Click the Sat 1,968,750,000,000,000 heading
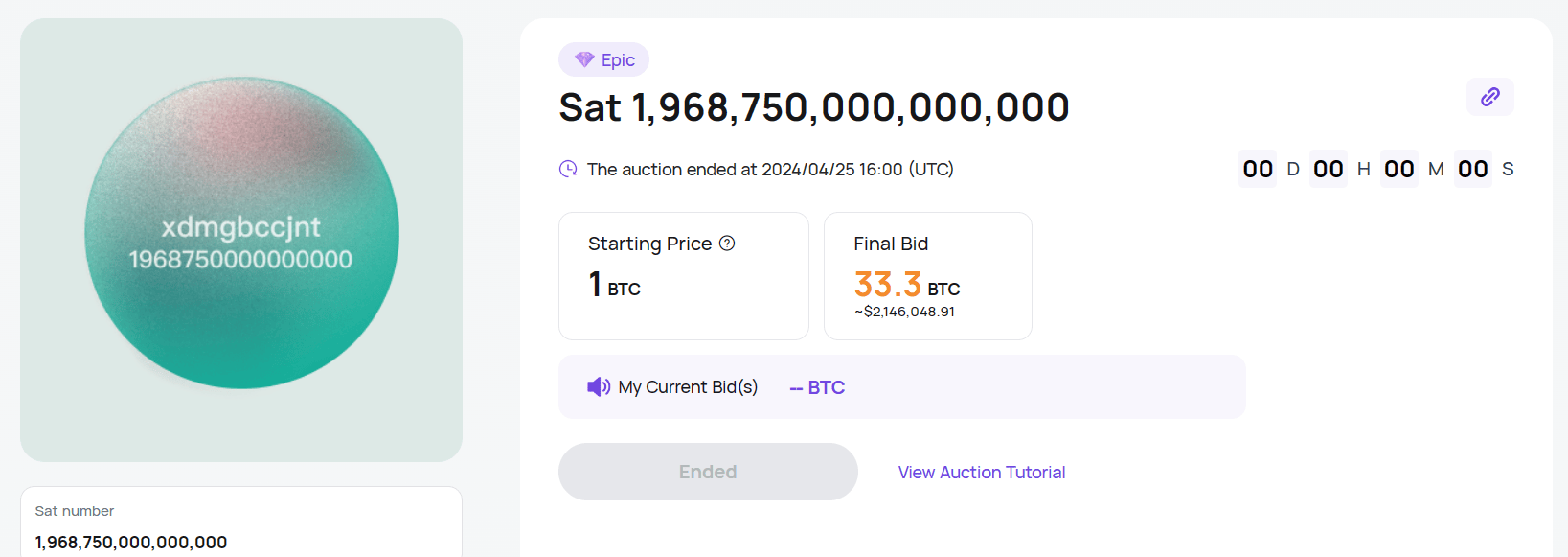The width and height of the screenshot is (1568, 557). coord(813,107)
